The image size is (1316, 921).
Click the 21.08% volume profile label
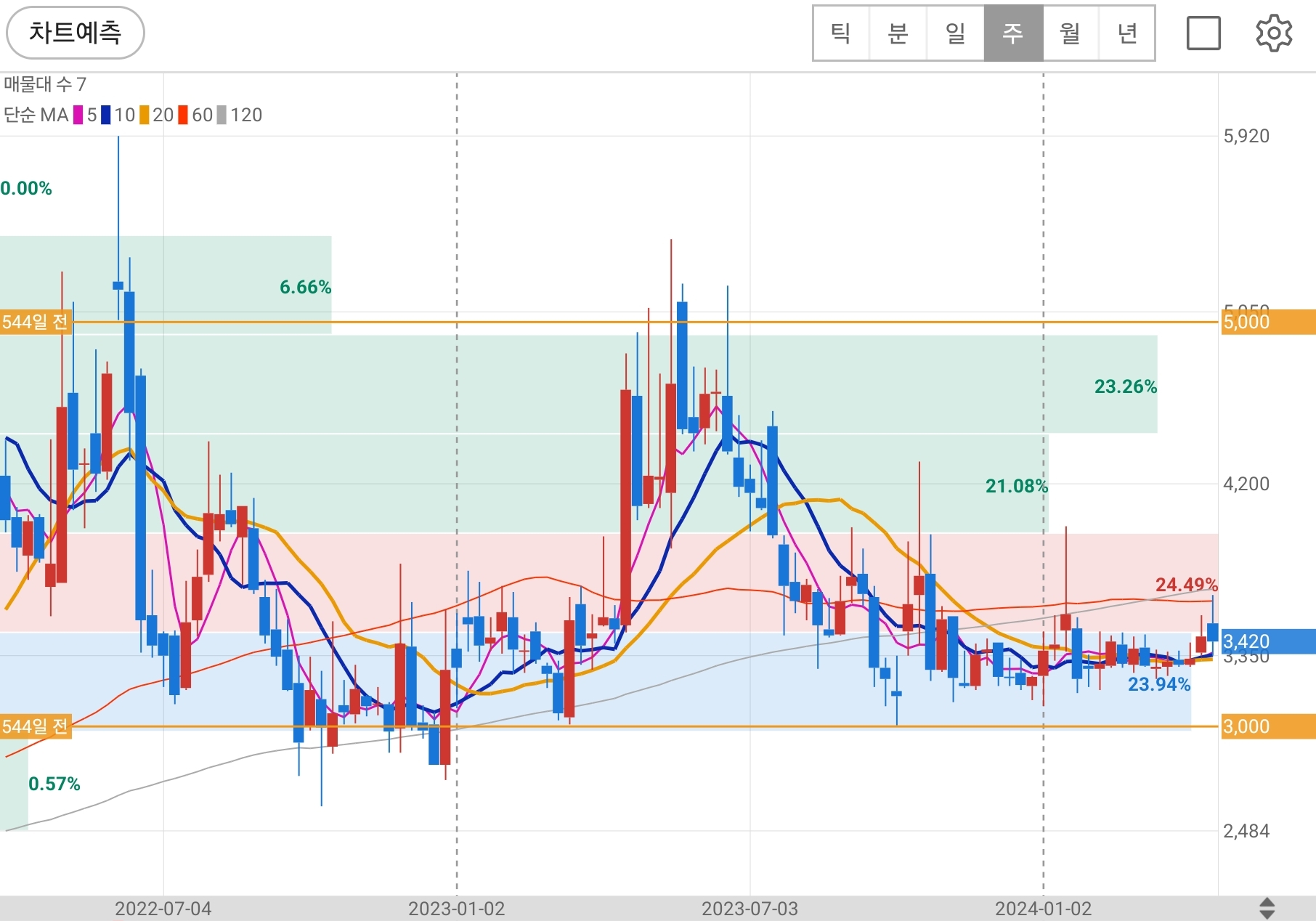pos(1017,486)
